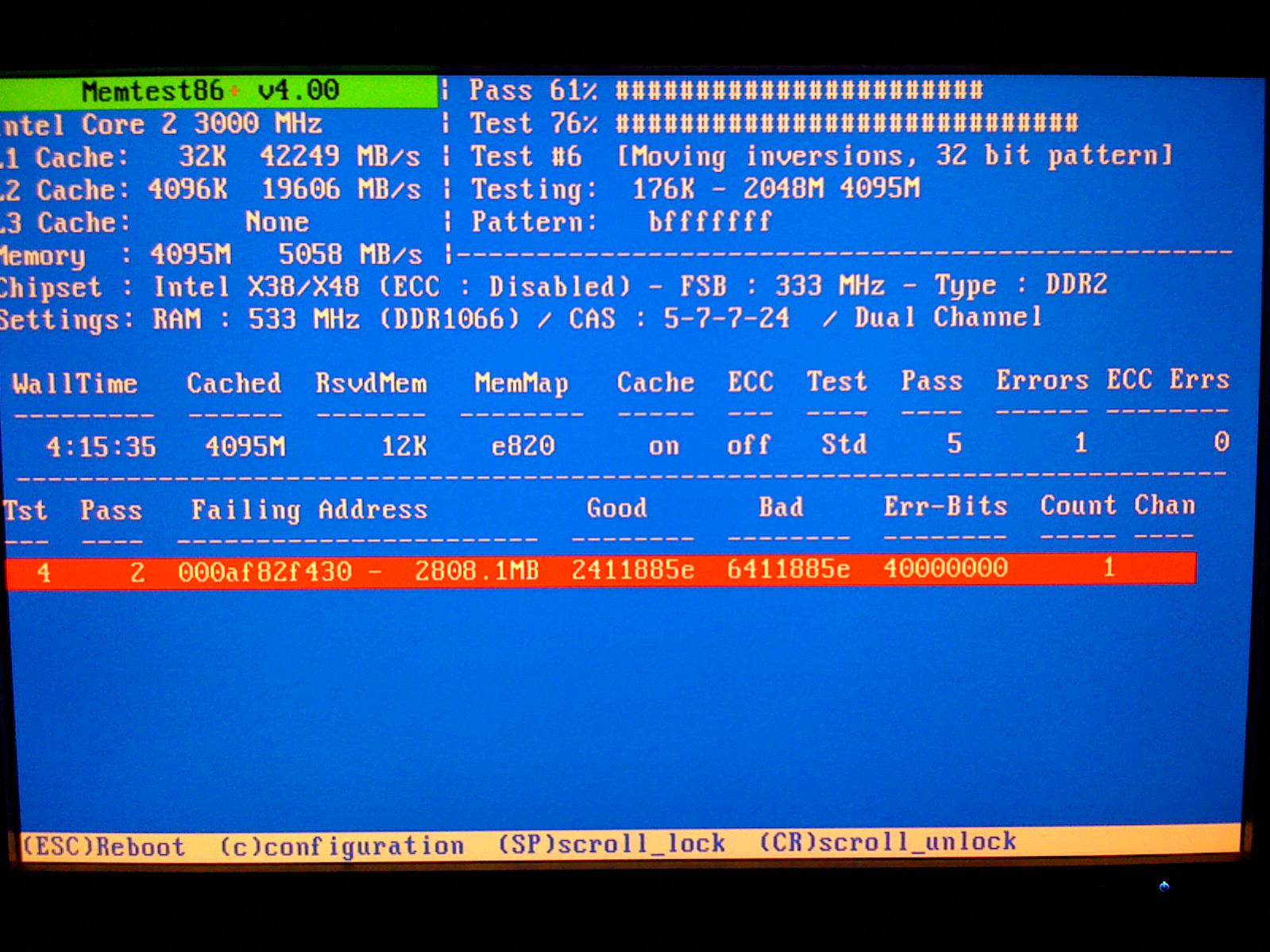
Task: Click the Errors column header
Action: click(1042, 380)
